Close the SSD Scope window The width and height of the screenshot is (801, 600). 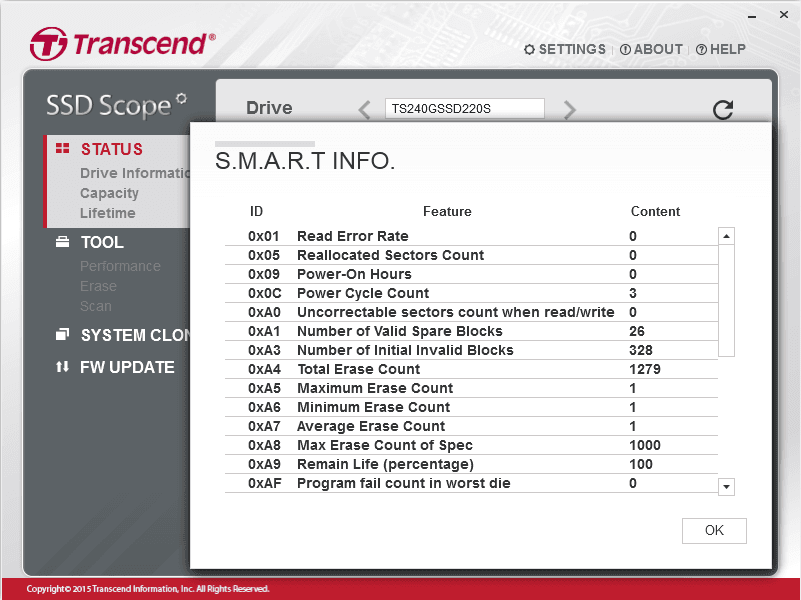point(784,15)
